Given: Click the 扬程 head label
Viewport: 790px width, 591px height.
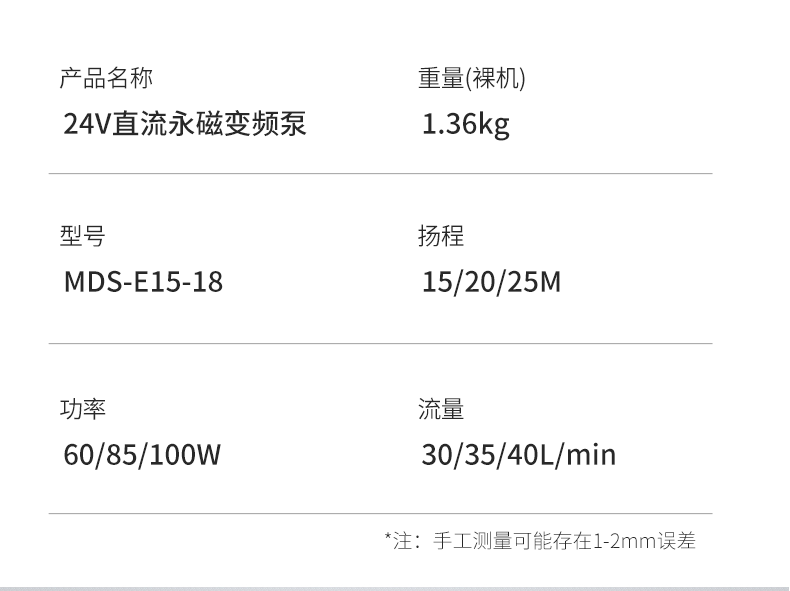Looking at the screenshot, I should (x=441, y=236).
